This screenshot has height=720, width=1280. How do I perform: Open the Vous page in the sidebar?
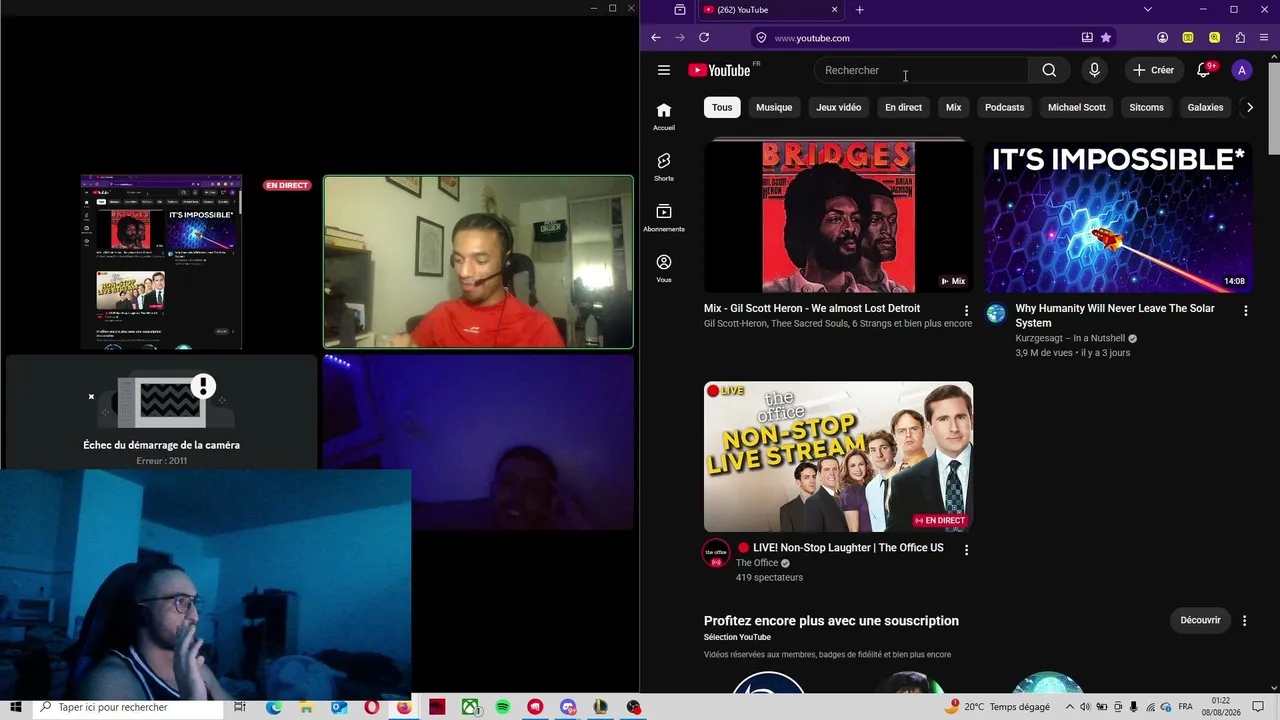[664, 268]
